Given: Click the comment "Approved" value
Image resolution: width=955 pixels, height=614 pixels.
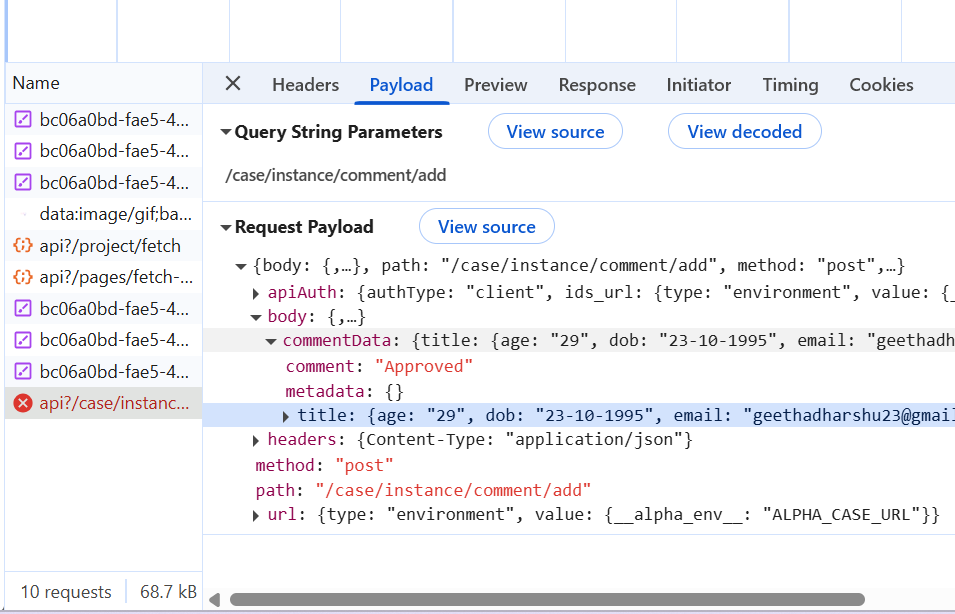Looking at the screenshot, I should click(424, 367).
